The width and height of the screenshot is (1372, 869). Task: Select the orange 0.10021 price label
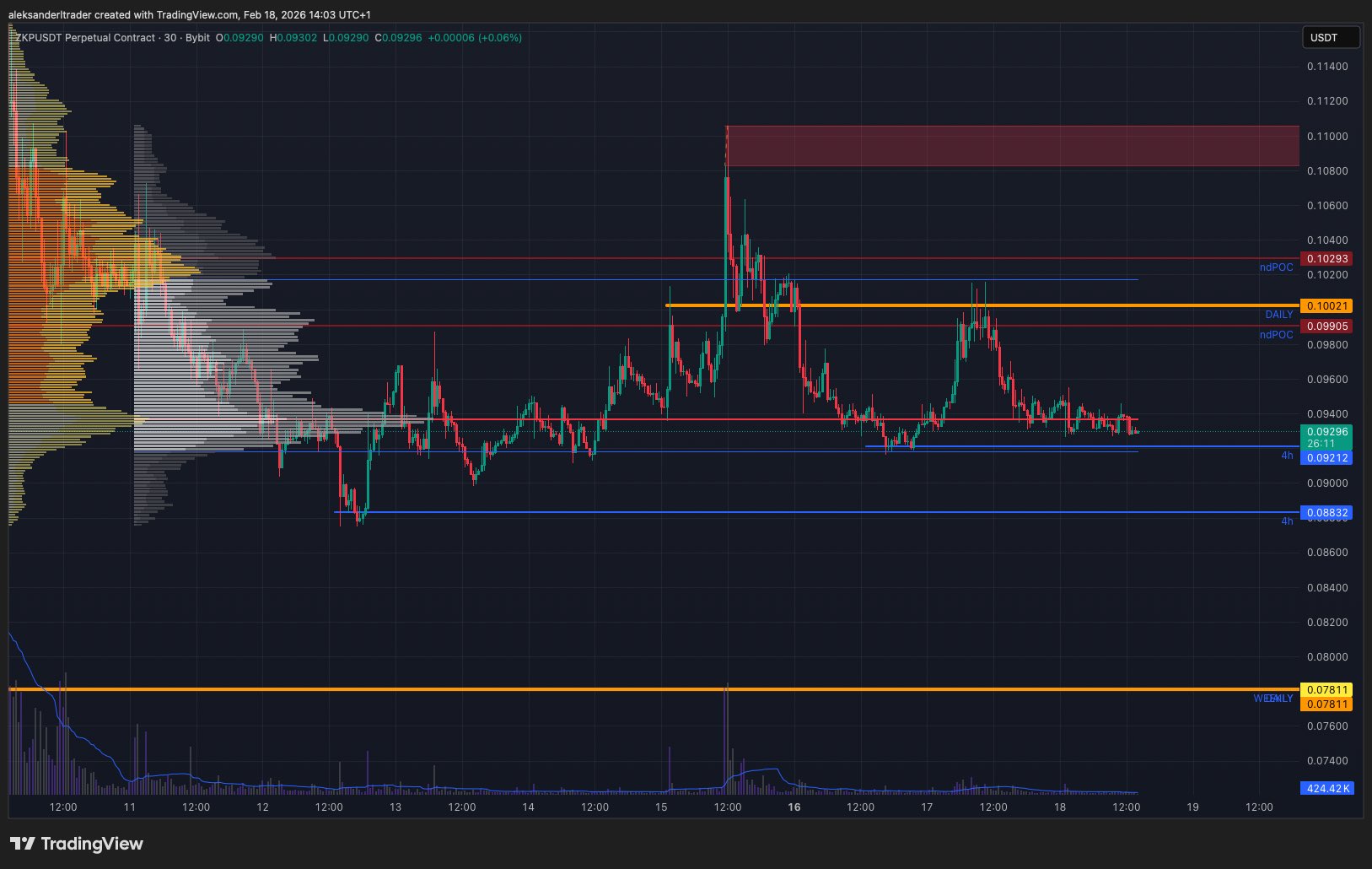point(1326,306)
